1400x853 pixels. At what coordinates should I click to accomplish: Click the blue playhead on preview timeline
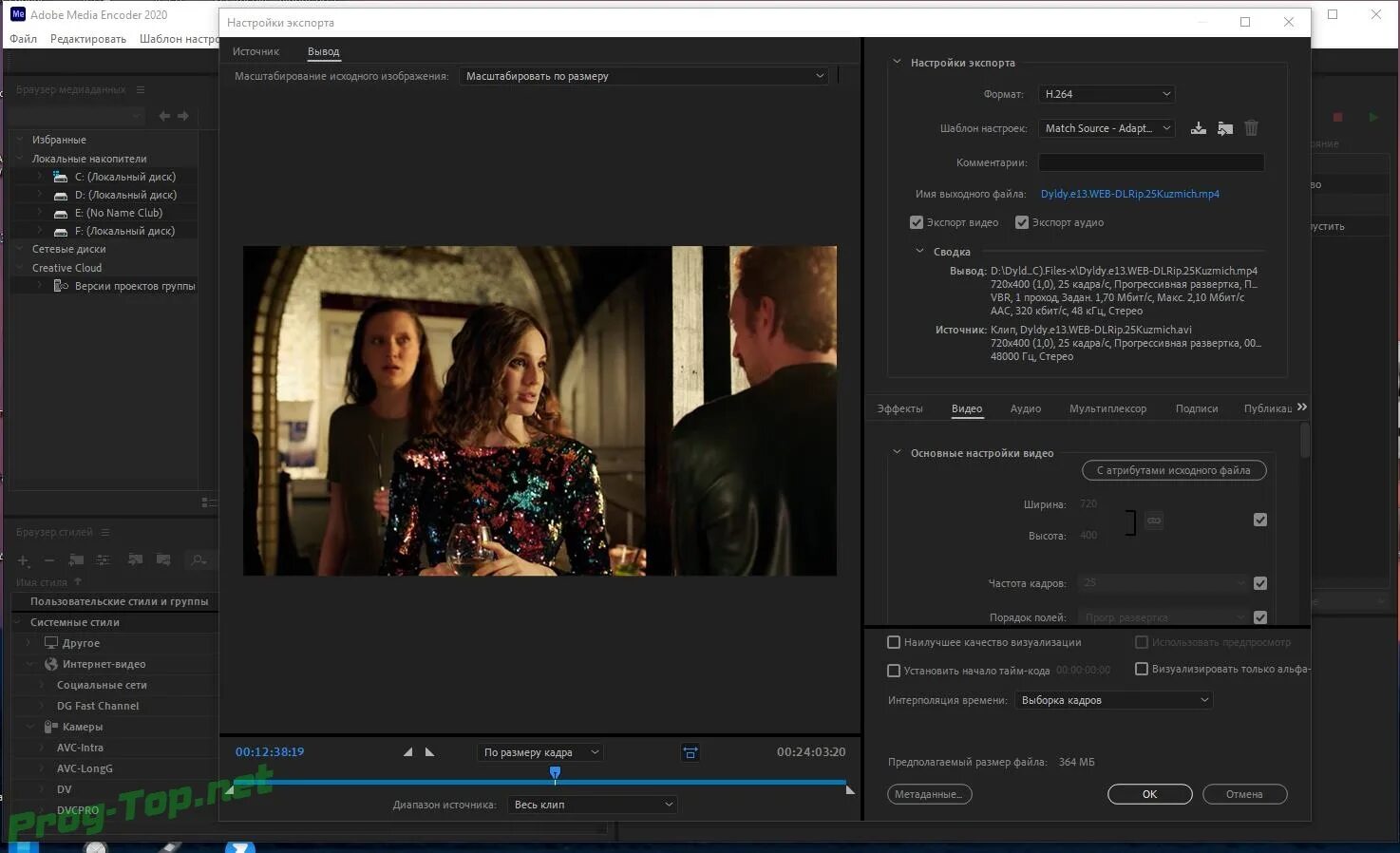coord(555,774)
